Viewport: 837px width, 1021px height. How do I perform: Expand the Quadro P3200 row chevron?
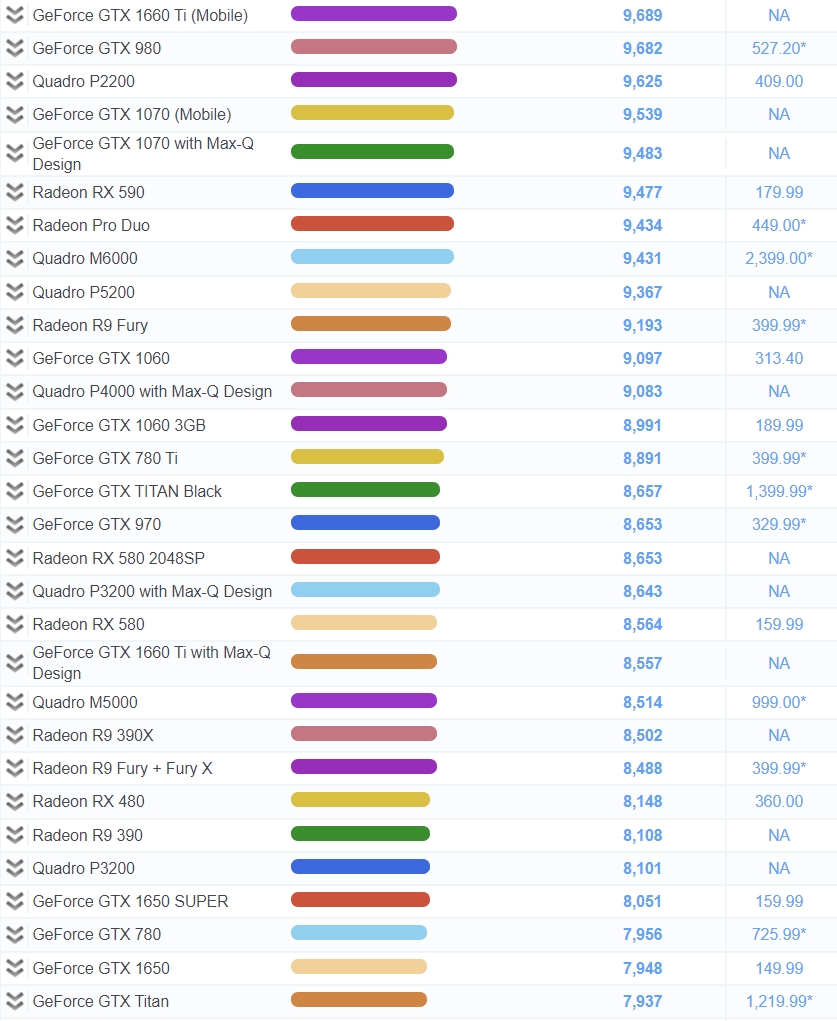(14, 868)
